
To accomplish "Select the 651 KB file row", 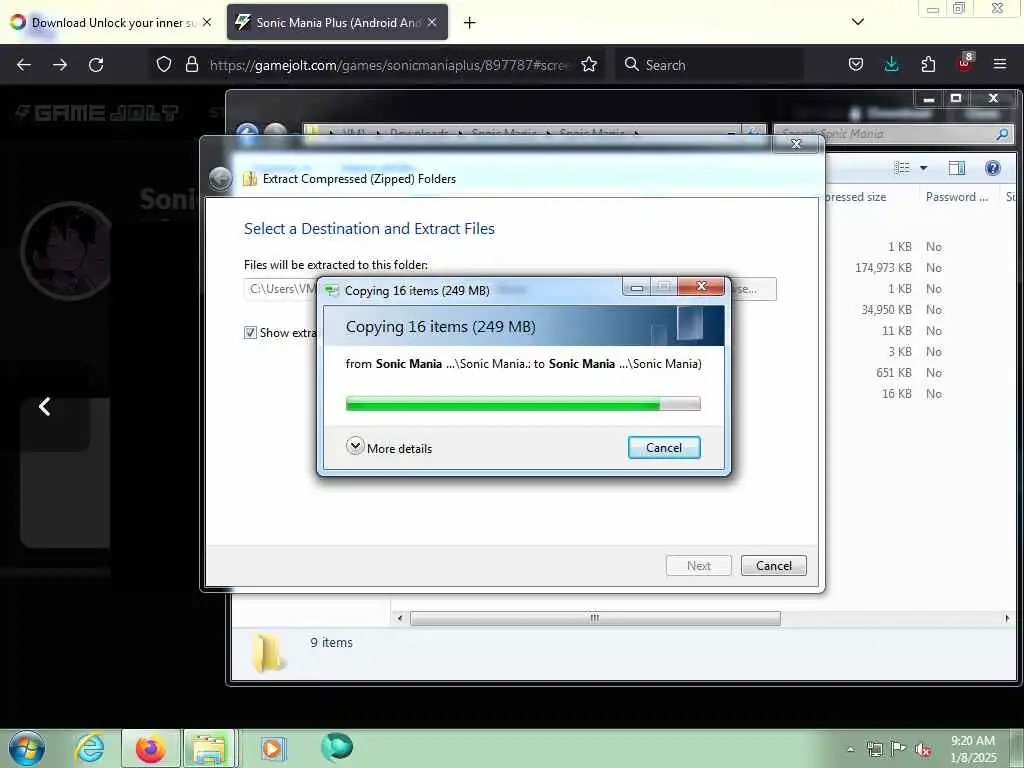I will 920,372.
